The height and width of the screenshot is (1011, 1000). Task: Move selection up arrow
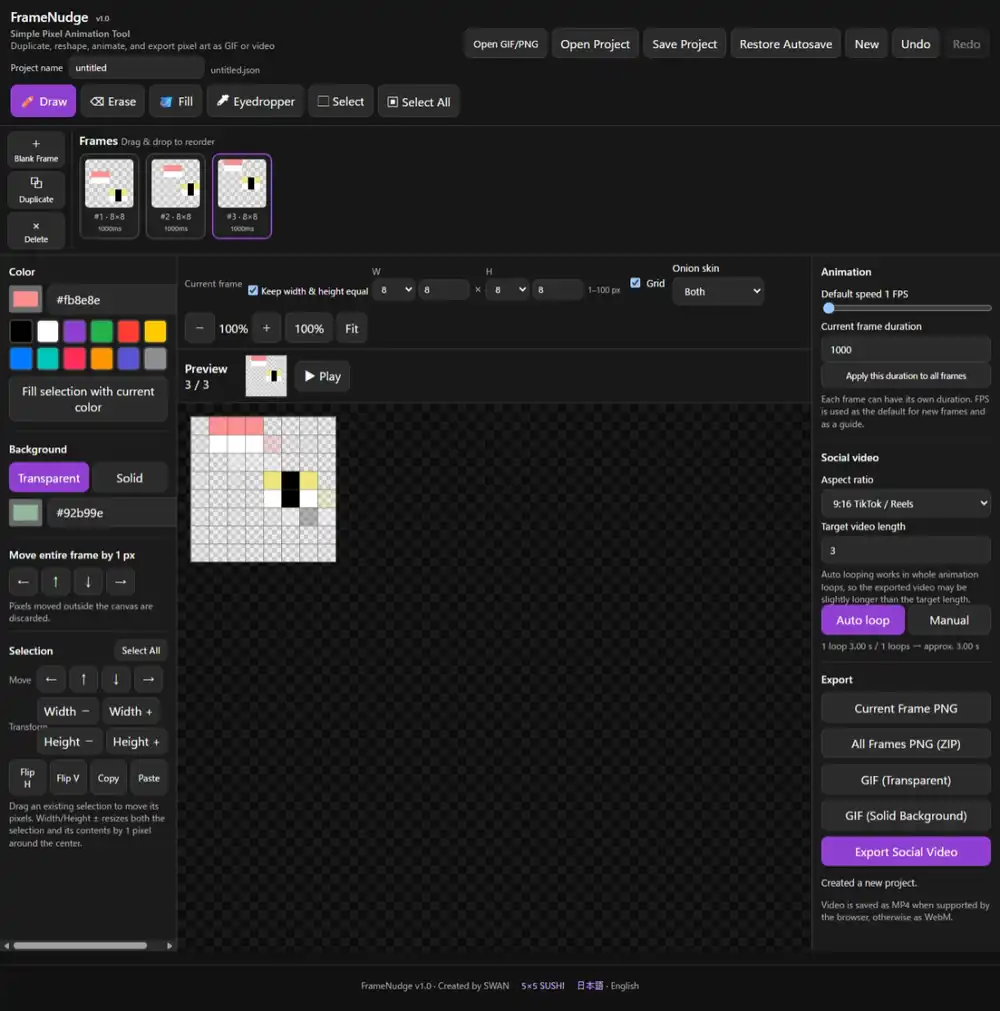[x=83, y=679]
